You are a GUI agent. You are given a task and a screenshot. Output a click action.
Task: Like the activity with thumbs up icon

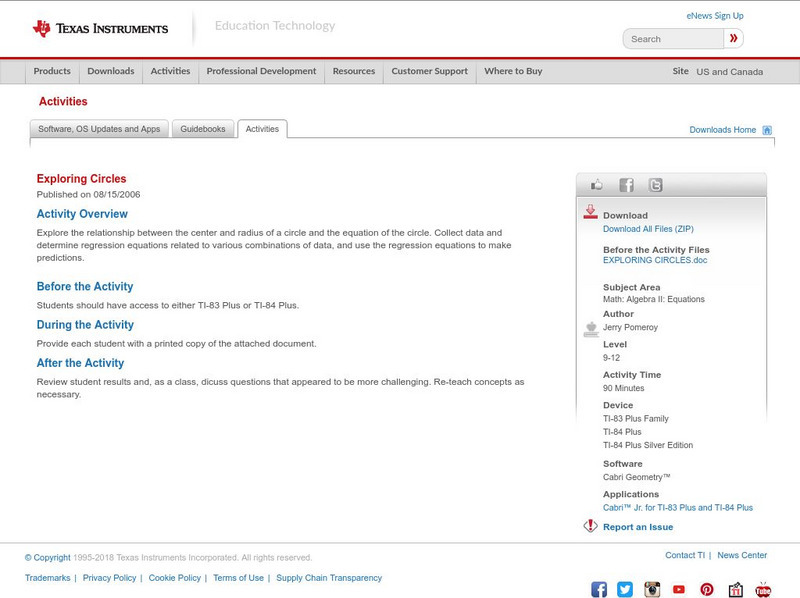coord(596,184)
